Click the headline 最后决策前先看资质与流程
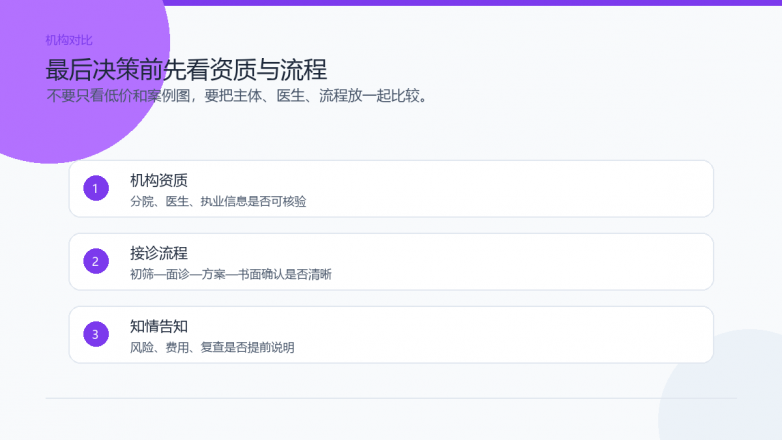The height and width of the screenshot is (440, 782). 186,69
